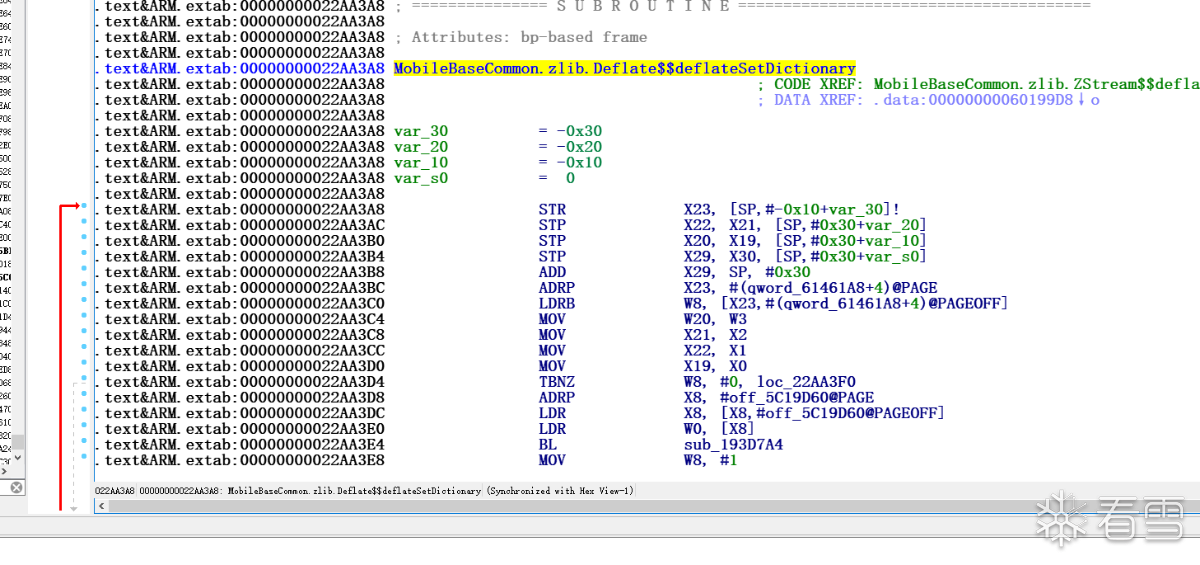Select local variable var_s0 definition
The width and height of the screenshot is (1200, 565).
pos(421,178)
